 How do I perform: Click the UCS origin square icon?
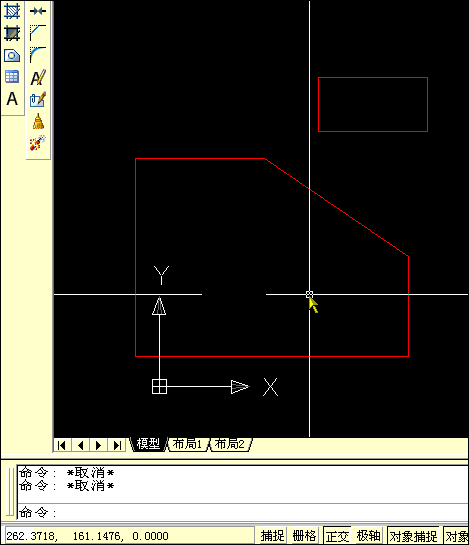pos(160,387)
